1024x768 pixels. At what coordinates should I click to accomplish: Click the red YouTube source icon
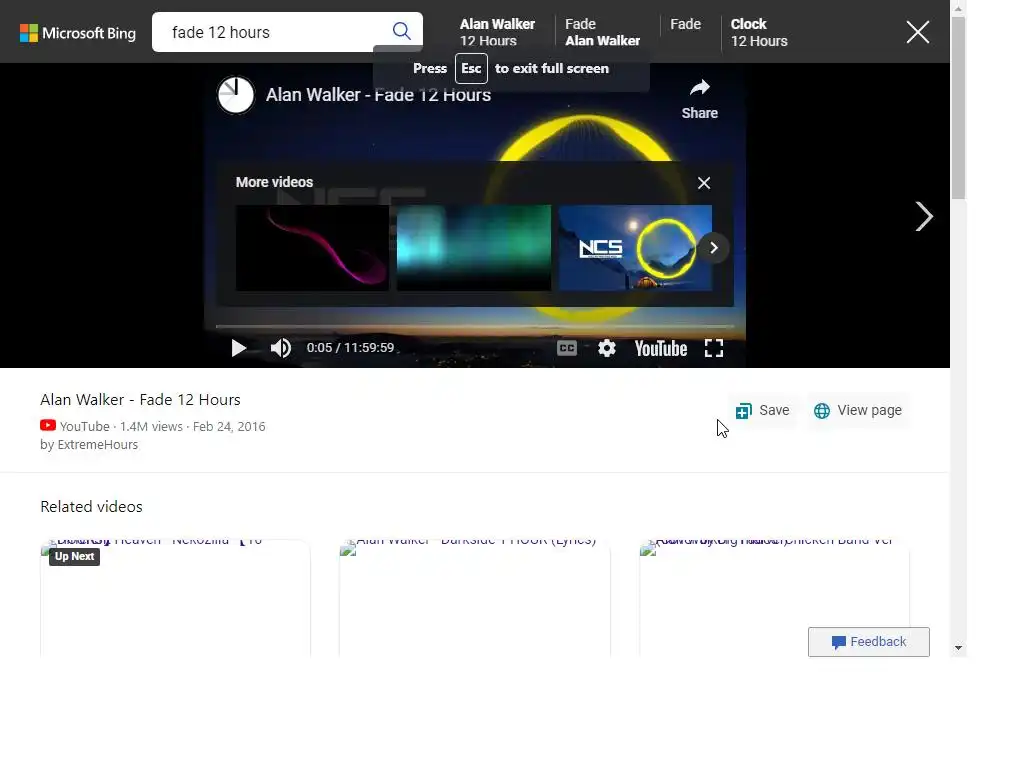click(x=48, y=426)
